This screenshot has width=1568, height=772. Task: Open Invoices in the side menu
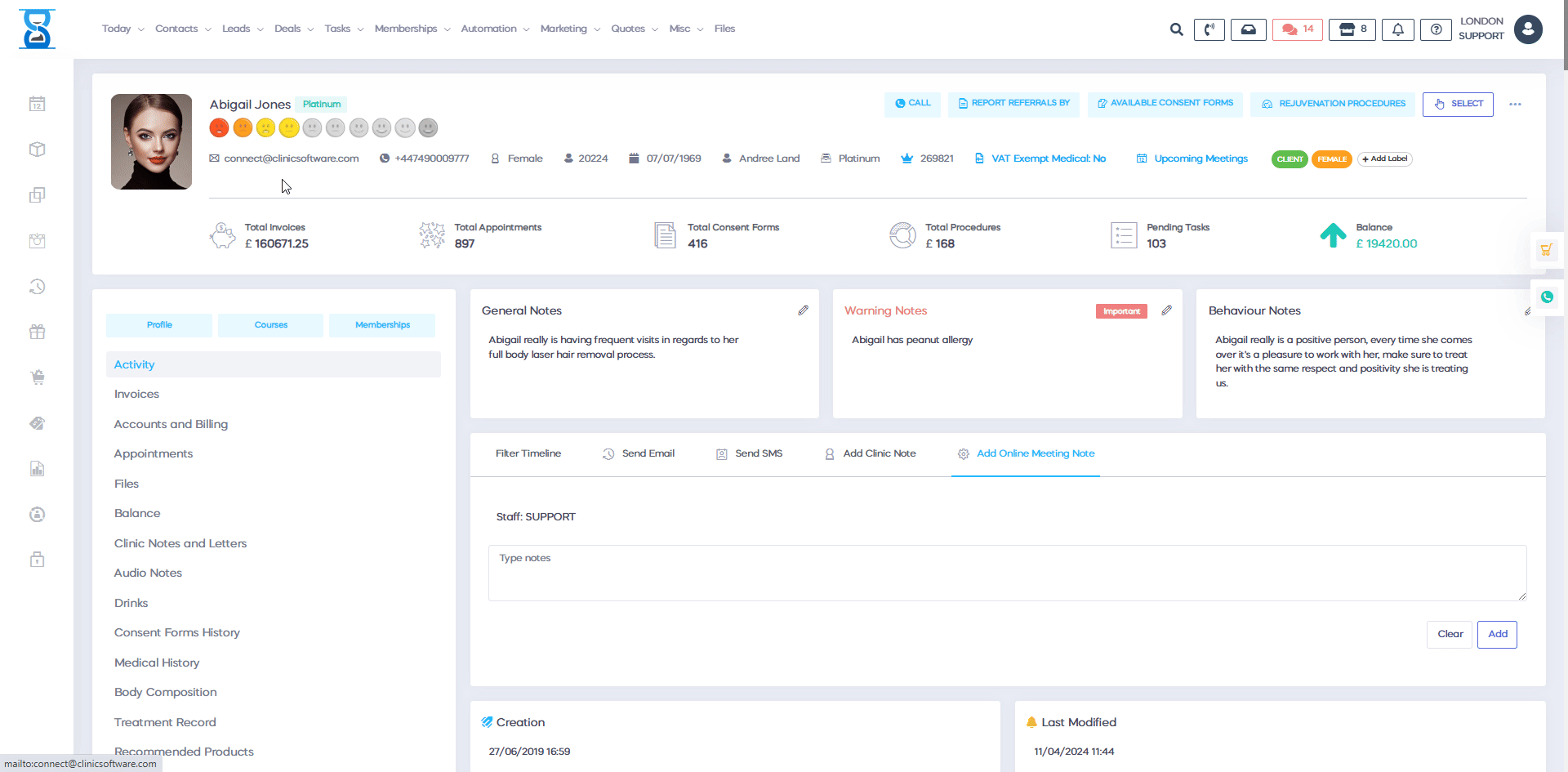[x=136, y=394]
